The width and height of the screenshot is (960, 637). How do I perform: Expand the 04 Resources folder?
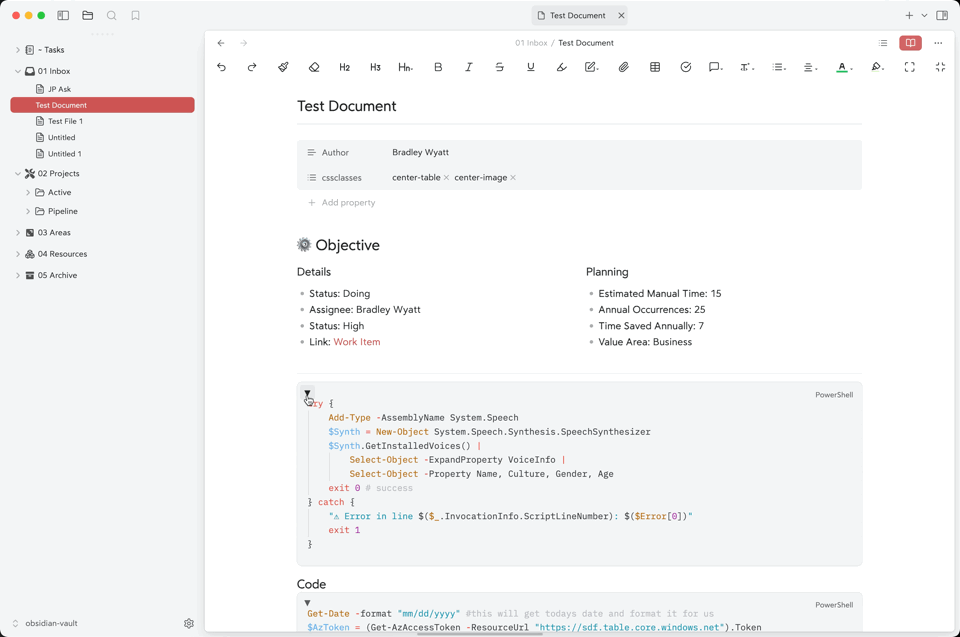pos(18,254)
